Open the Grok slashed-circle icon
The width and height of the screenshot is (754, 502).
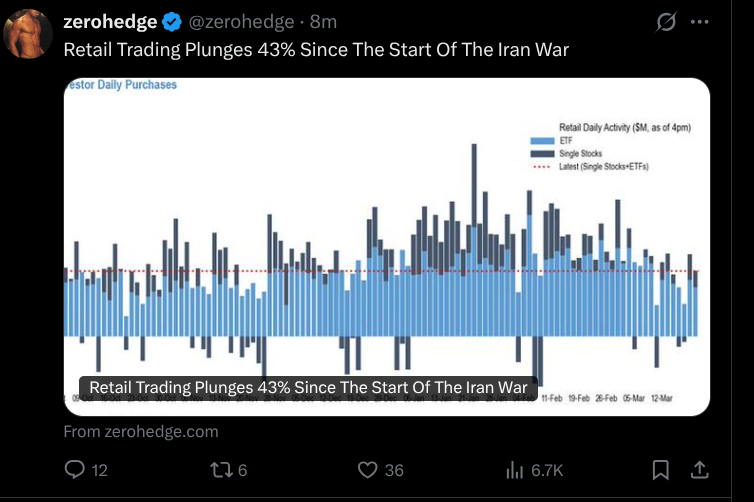666,22
